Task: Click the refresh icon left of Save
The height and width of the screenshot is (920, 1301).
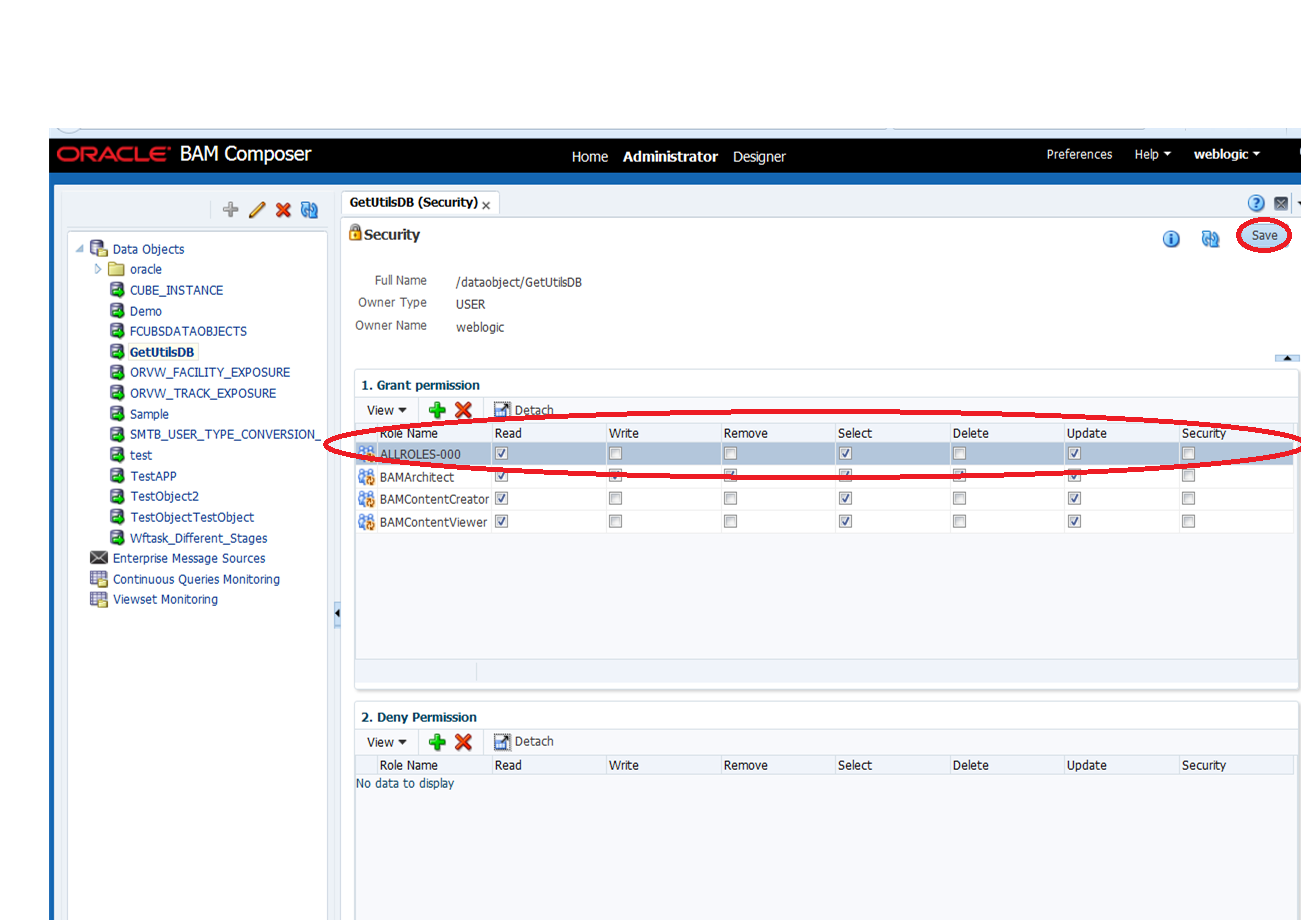Action: pos(1211,239)
